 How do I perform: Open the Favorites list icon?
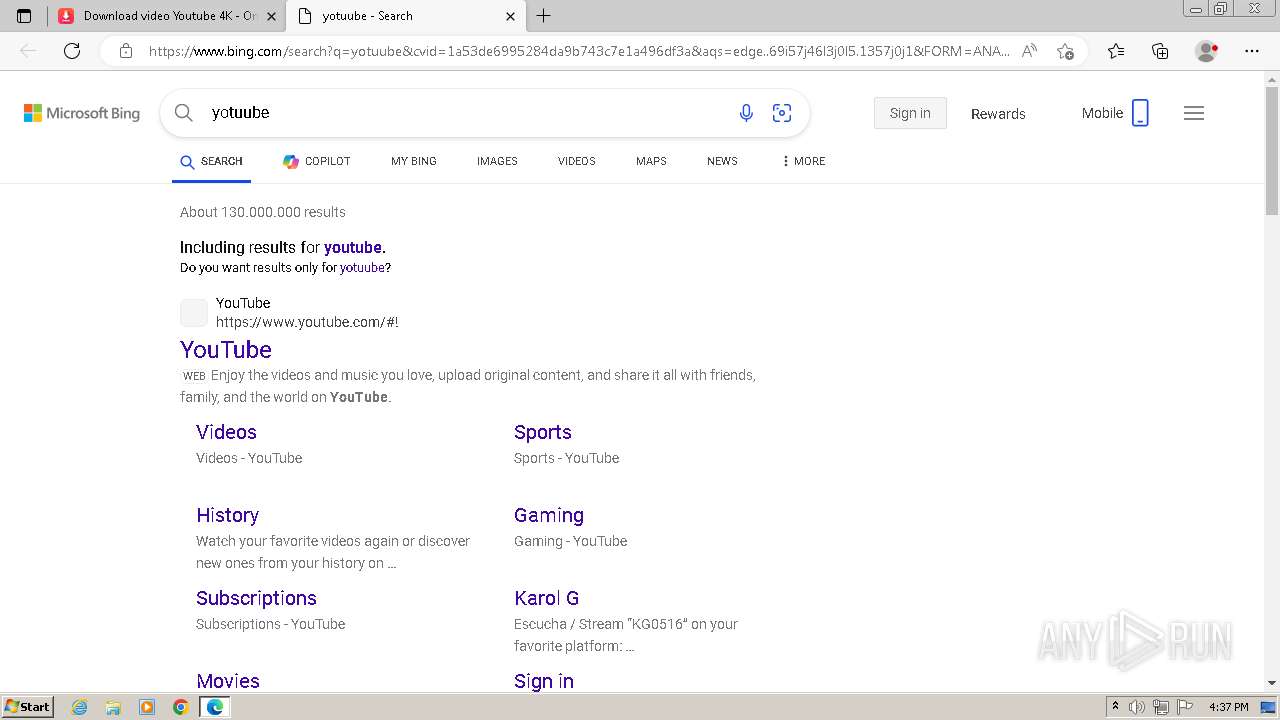[1116, 51]
